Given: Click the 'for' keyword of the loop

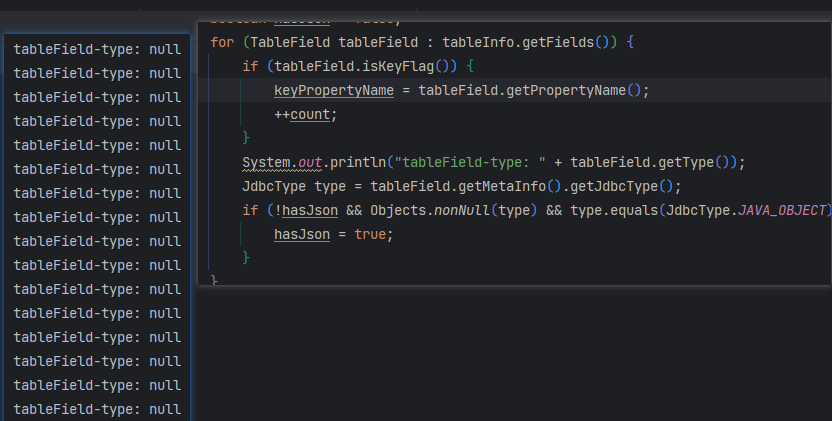Looking at the screenshot, I should click(x=222, y=42).
